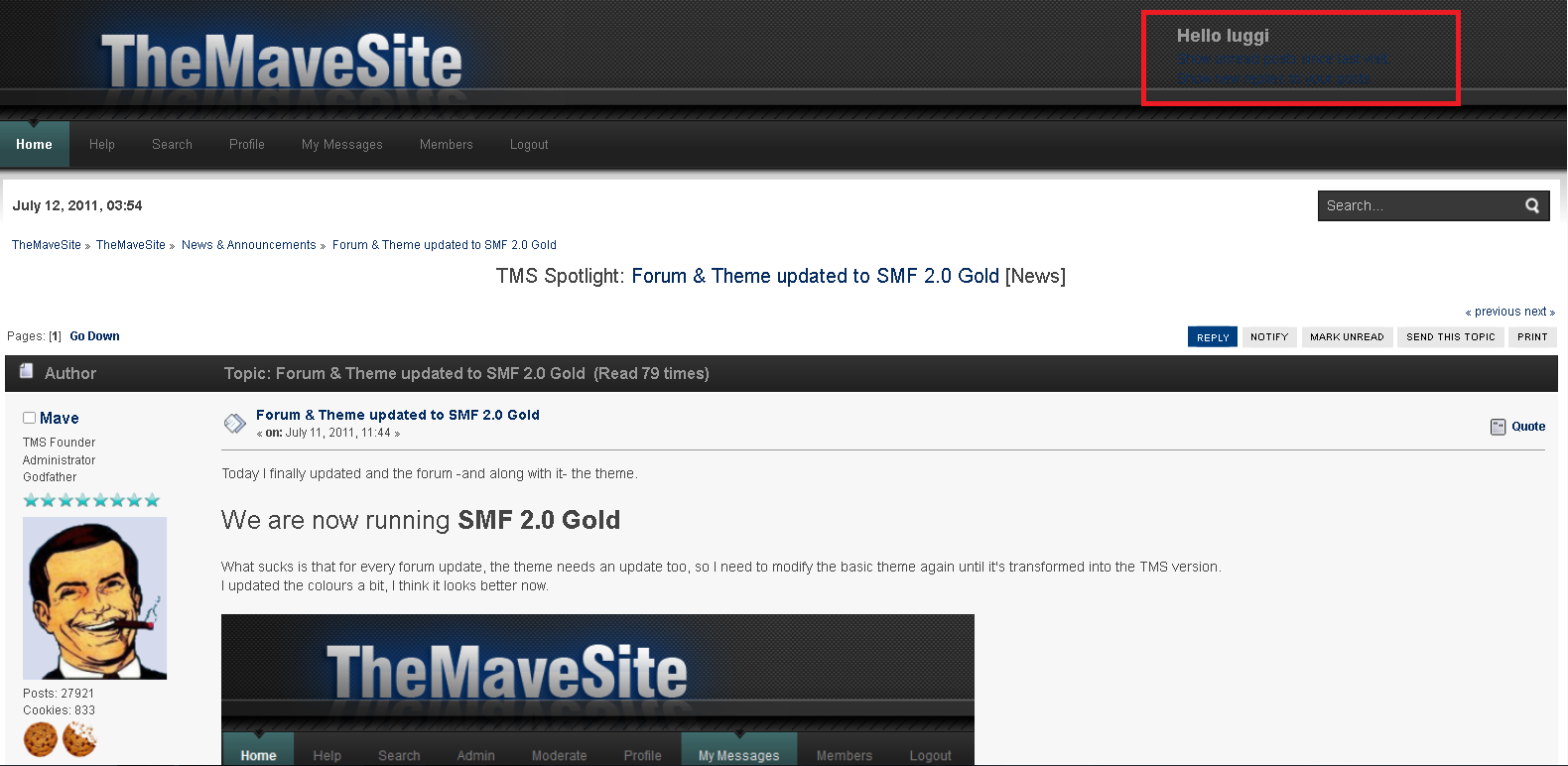Open the embedded TheMaveSite screenshot in the post
1568x766 pixels.
click(597, 690)
